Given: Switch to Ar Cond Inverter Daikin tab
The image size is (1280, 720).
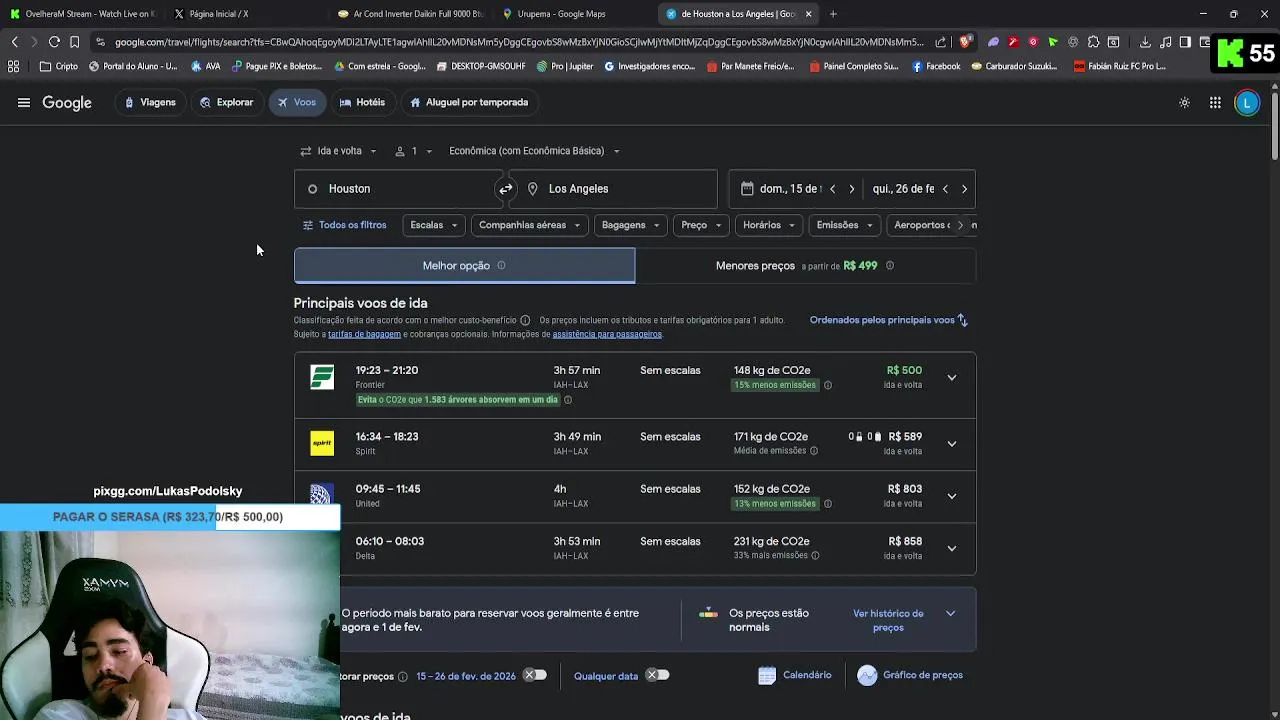Looking at the screenshot, I should 410,14.
